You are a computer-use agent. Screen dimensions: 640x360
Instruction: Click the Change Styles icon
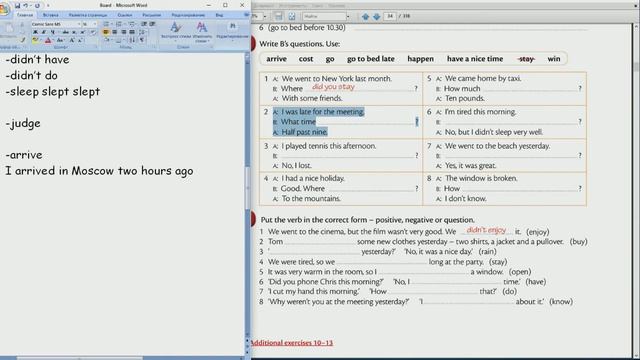(202, 27)
